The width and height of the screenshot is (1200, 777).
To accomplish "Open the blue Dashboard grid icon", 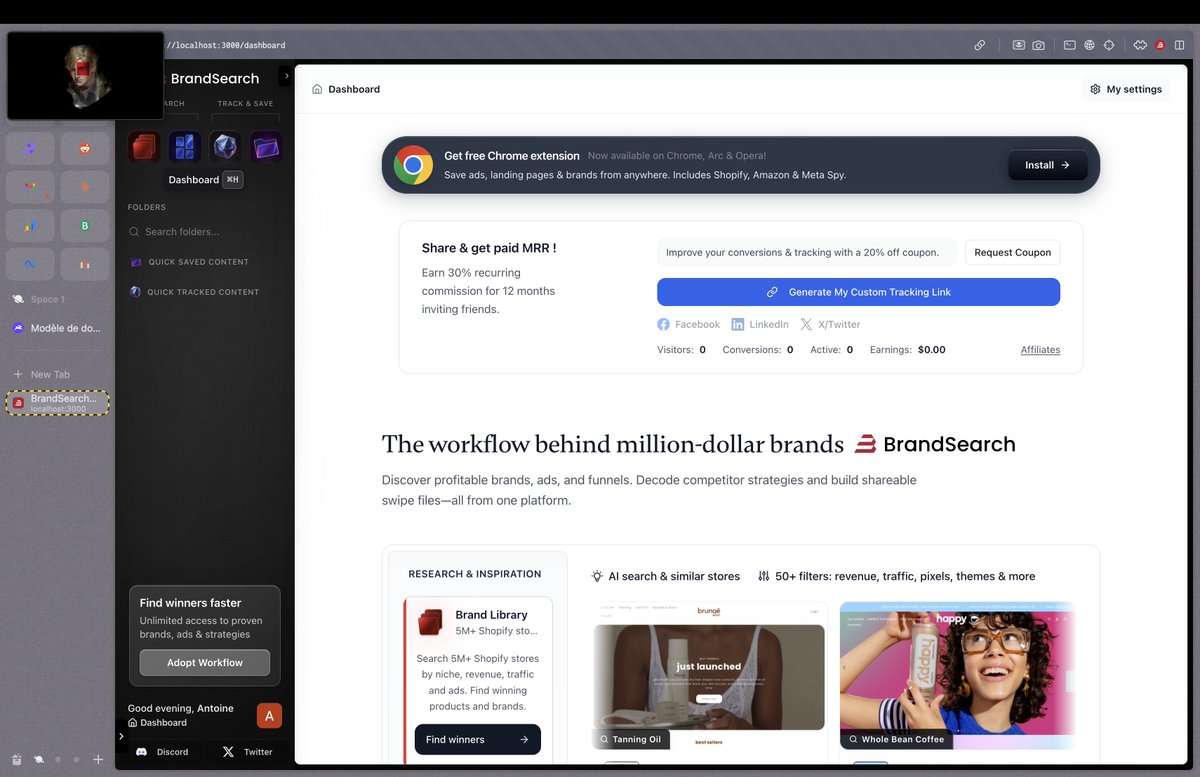I will click(x=184, y=147).
